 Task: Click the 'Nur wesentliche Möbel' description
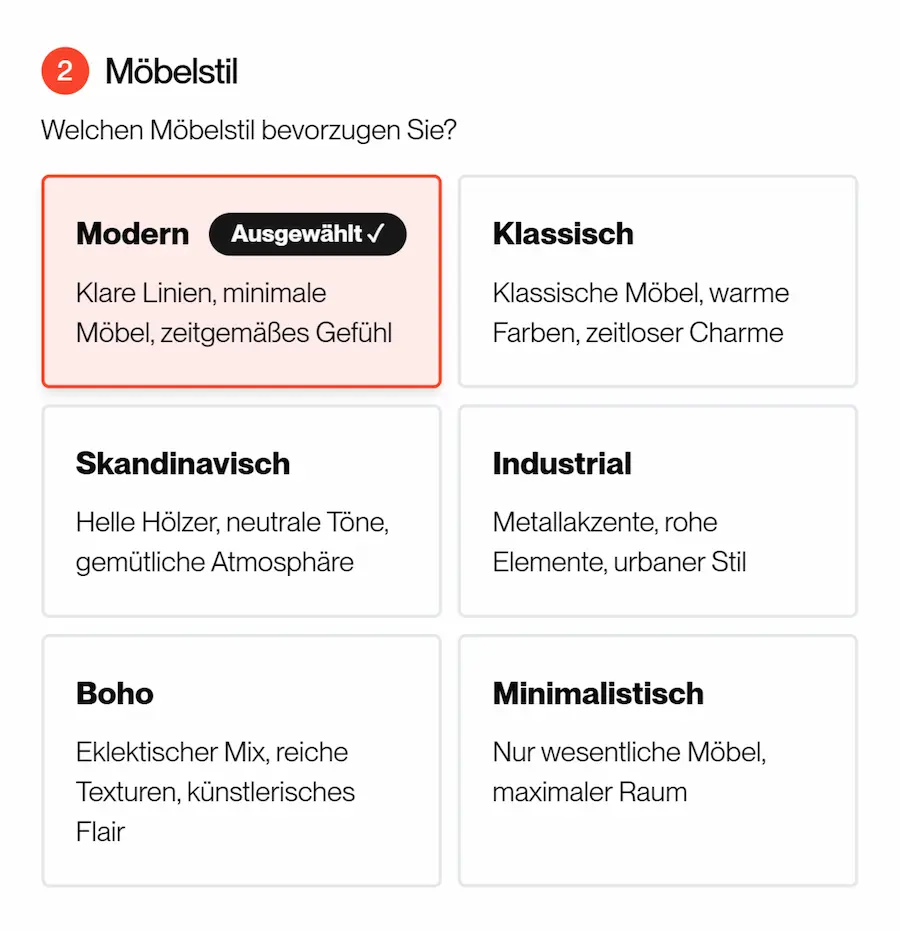tap(629, 752)
